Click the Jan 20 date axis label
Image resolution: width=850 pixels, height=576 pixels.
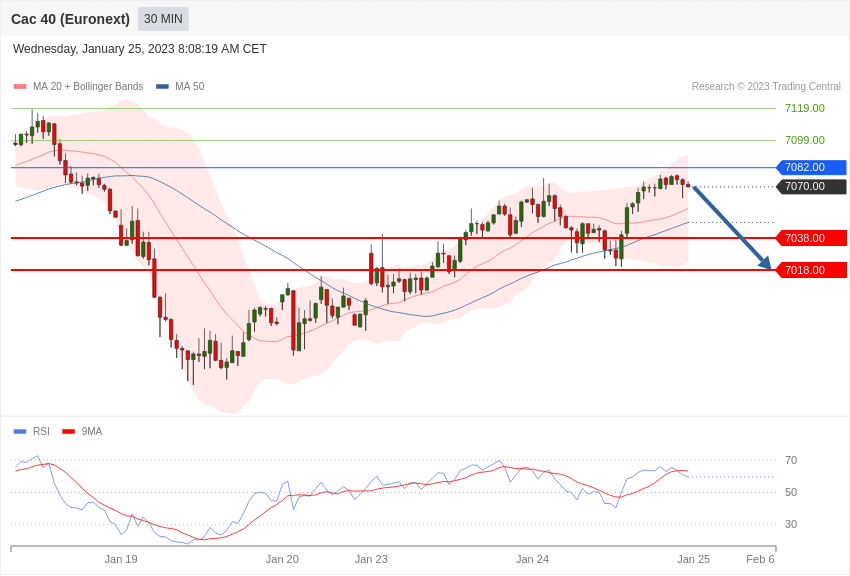coord(282,559)
